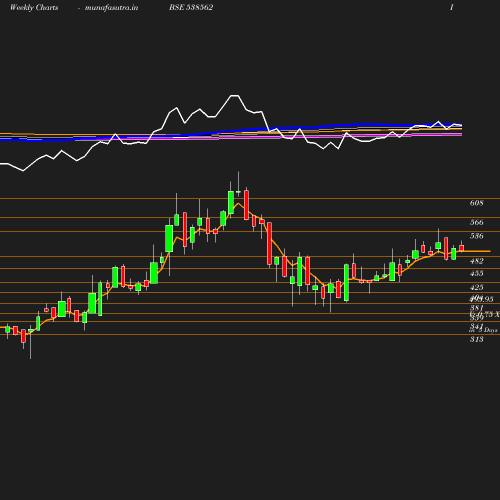Click the 608 price level label
The image size is (500, 500).
[476, 203]
